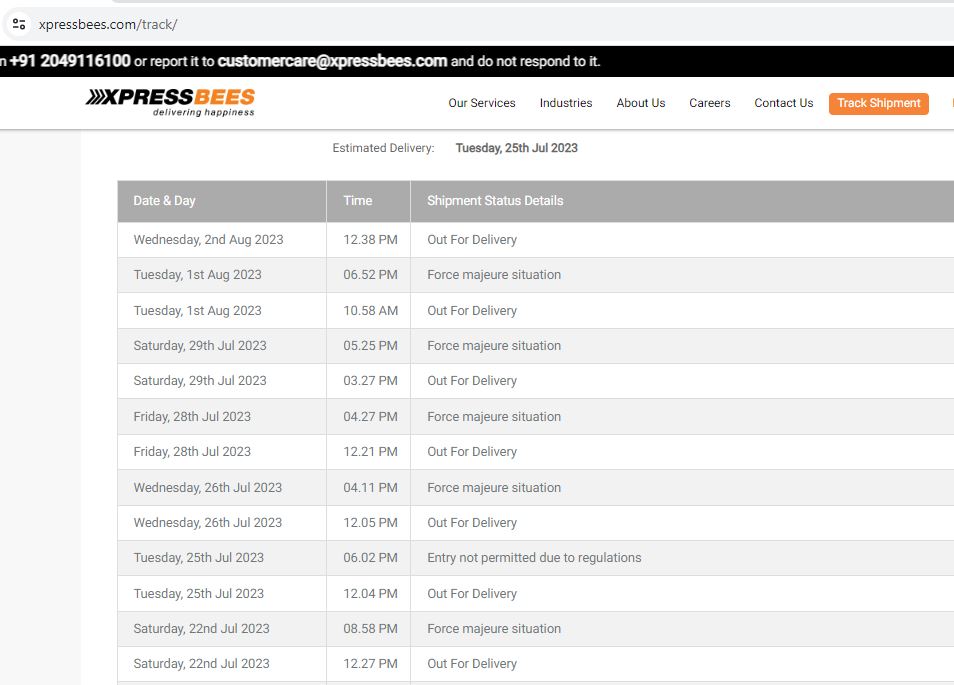Click Friday, 28th Jul 2023 in 04.27 PM row
The image size is (954, 685).
[x=192, y=417]
